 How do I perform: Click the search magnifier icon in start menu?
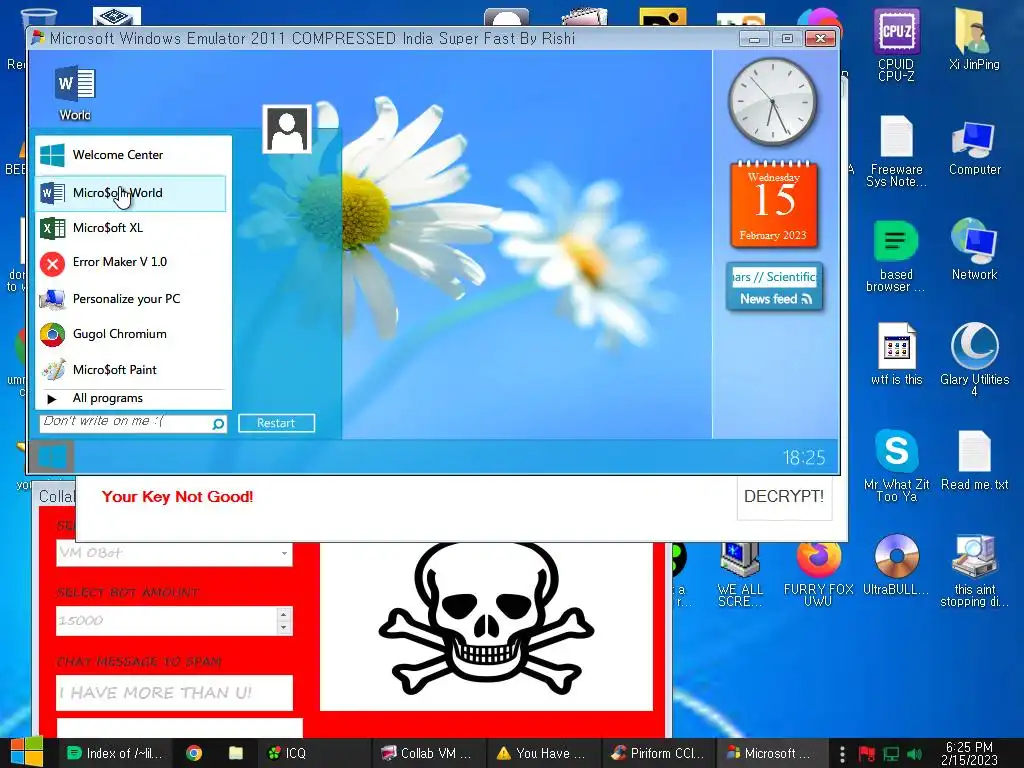tap(218, 424)
